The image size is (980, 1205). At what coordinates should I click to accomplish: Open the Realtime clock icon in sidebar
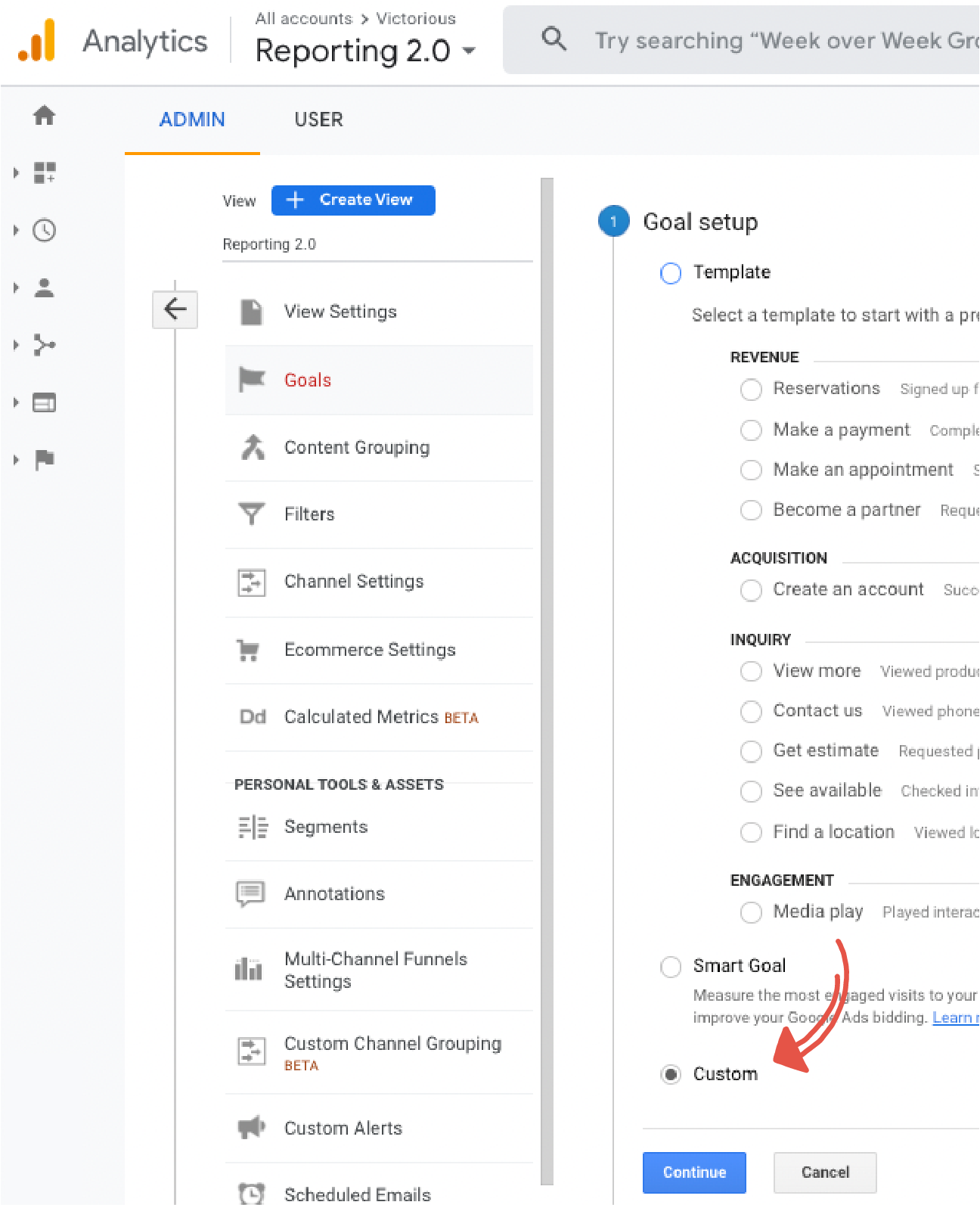pyautogui.click(x=44, y=230)
